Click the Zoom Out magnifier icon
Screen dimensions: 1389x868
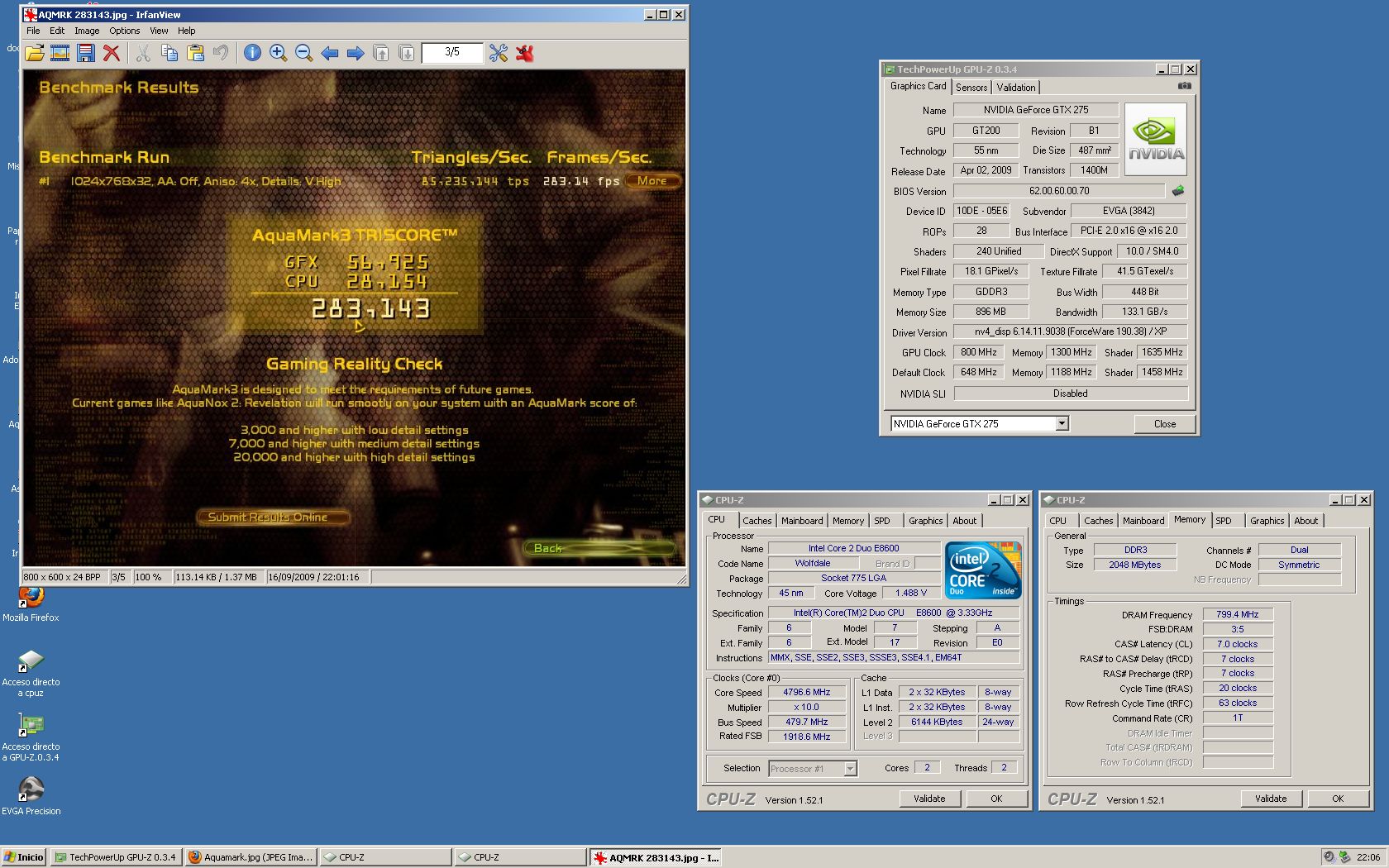[x=303, y=54]
